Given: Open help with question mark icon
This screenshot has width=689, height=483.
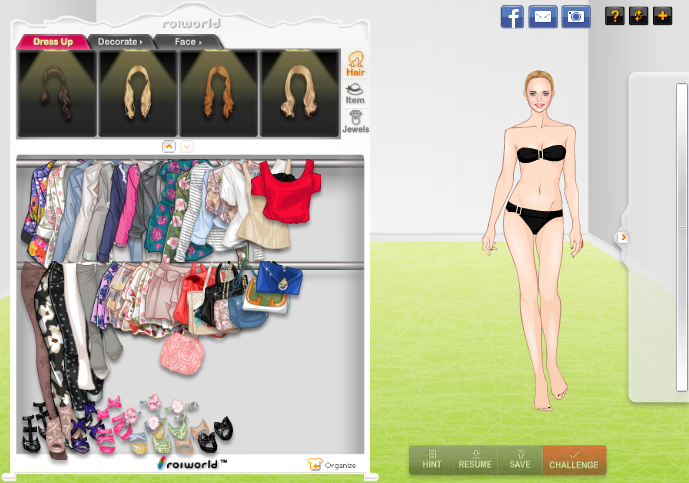Looking at the screenshot, I should [614, 16].
